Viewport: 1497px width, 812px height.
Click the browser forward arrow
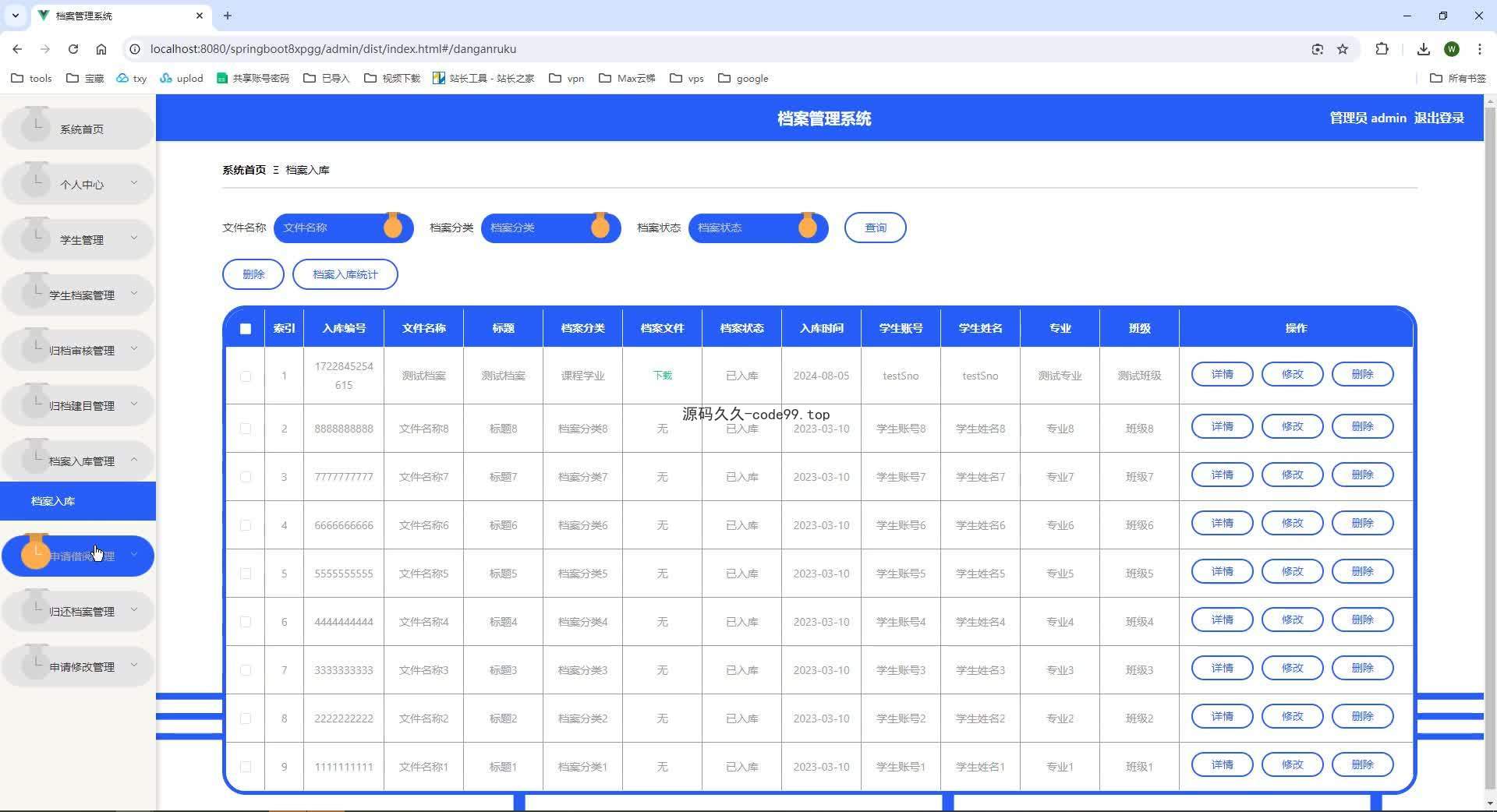(45, 48)
